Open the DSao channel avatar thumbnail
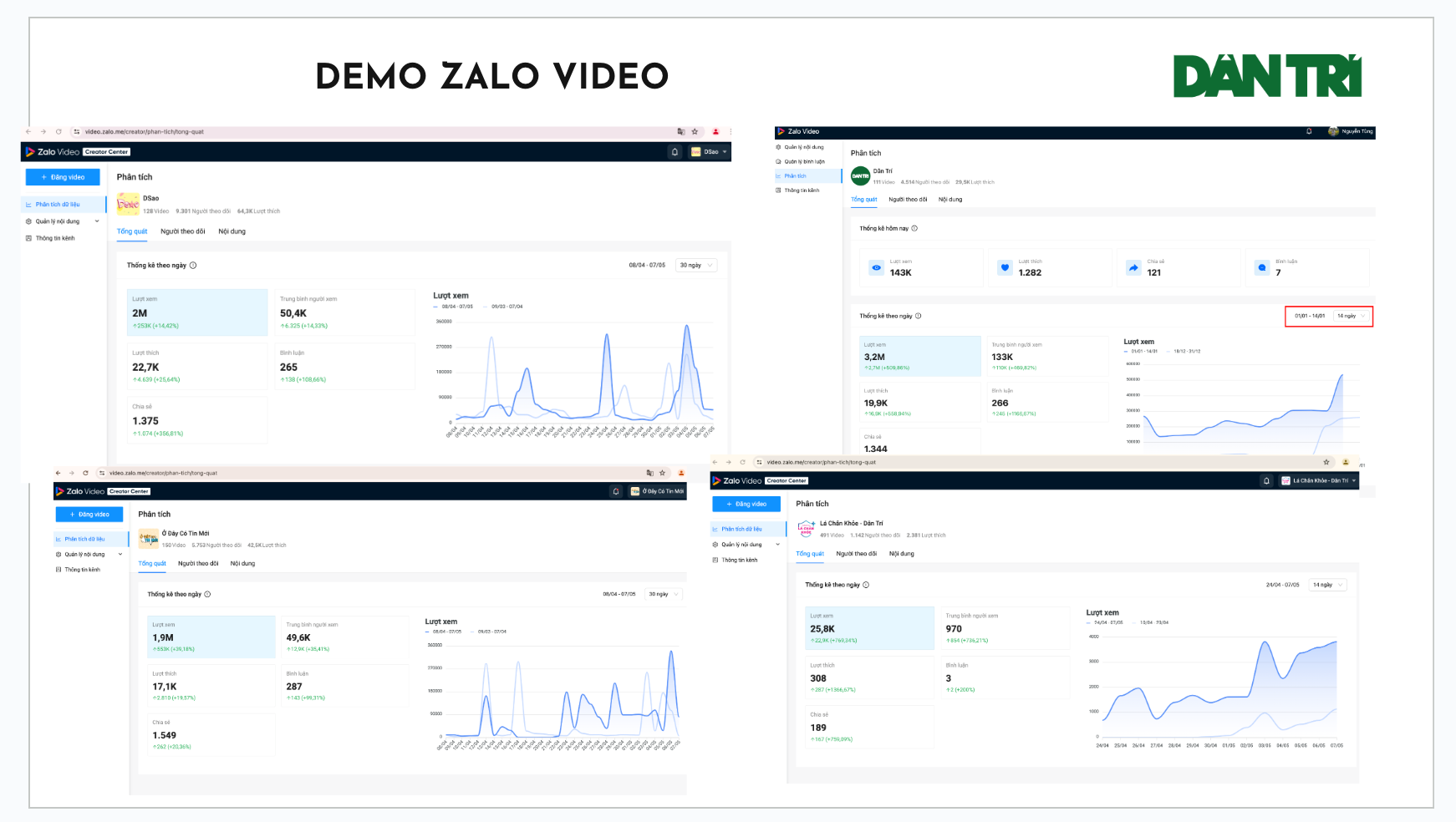The height and width of the screenshot is (822, 1456). [128, 204]
